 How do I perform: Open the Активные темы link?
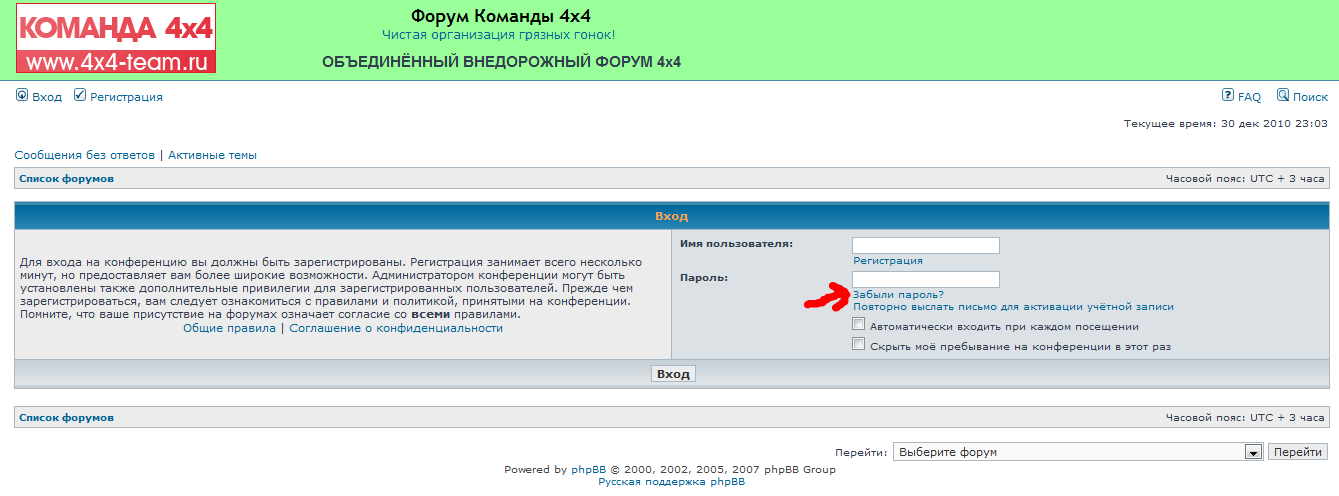click(x=212, y=155)
